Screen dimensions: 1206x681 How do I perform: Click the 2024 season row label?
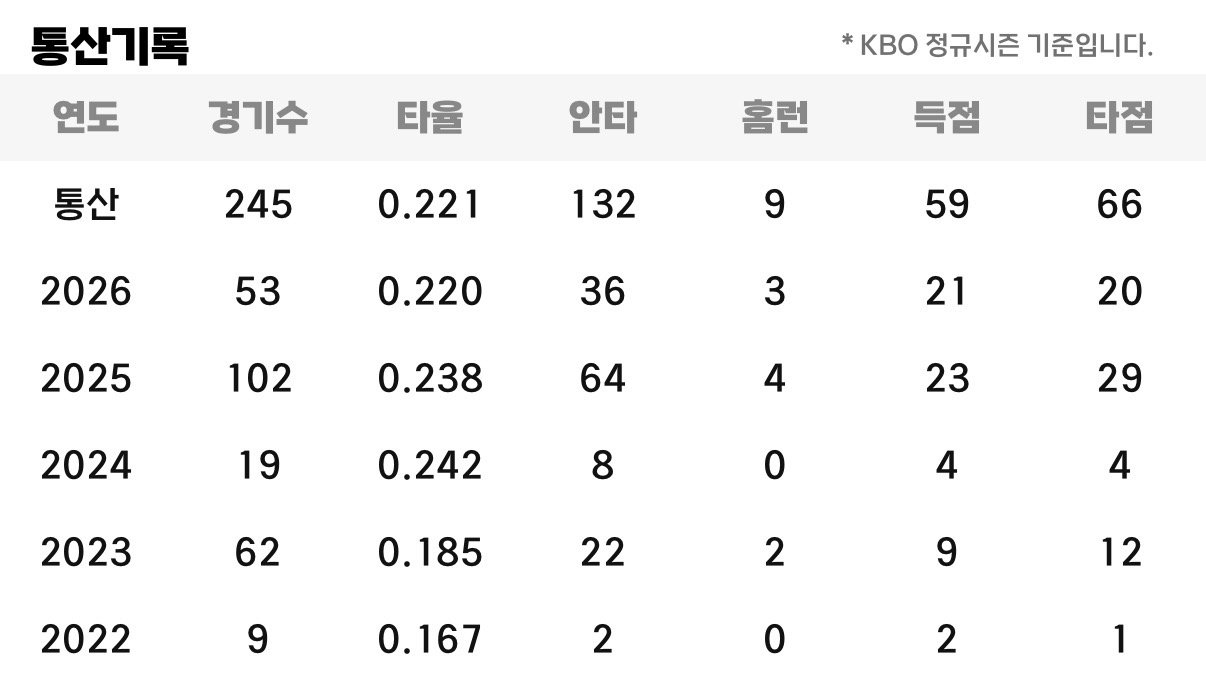[86, 466]
